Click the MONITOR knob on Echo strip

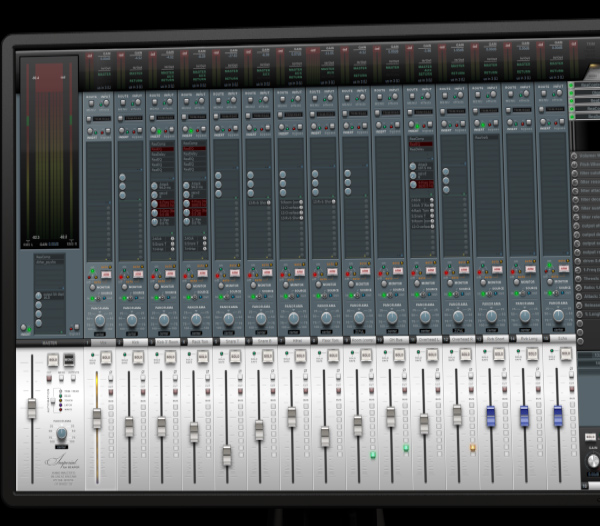pyautogui.click(x=549, y=282)
